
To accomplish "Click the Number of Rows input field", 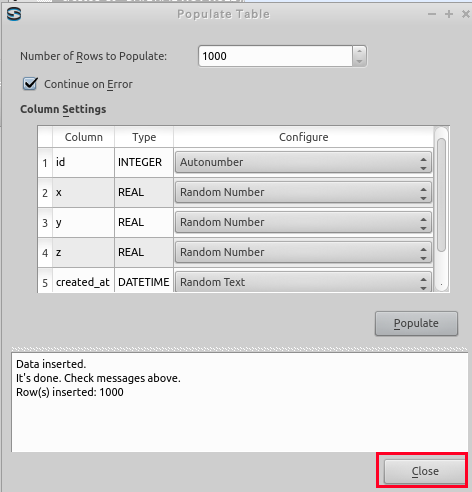I will [275, 56].
